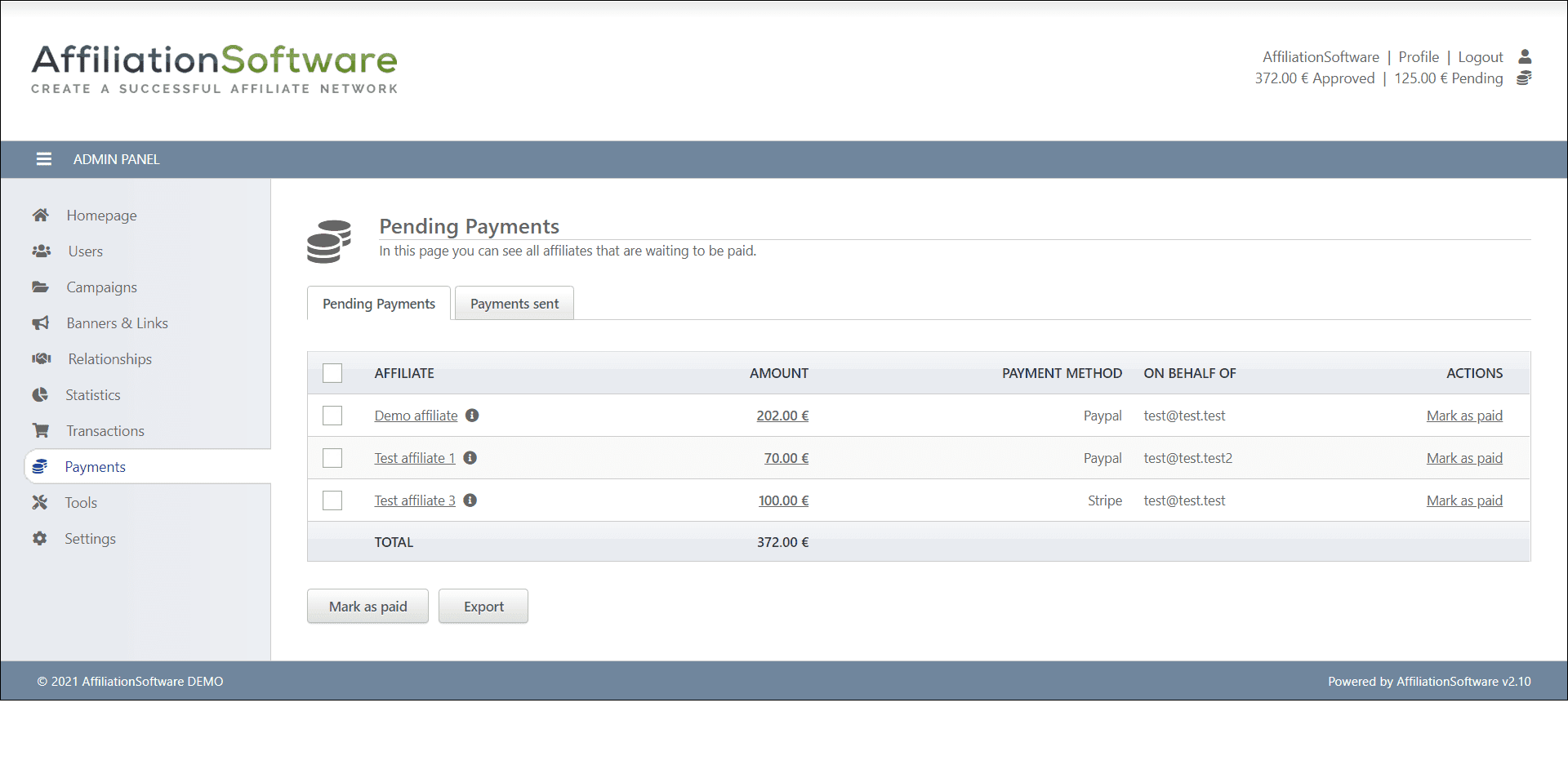Click the Logout link
Image resolution: width=1568 pixels, height=765 pixels.
[x=1480, y=57]
